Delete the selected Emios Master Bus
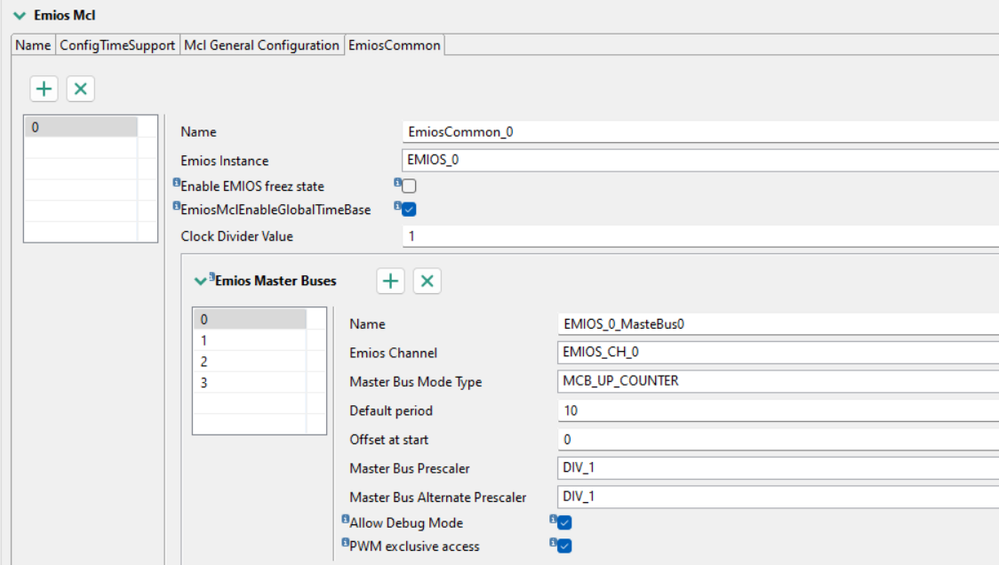 [427, 281]
